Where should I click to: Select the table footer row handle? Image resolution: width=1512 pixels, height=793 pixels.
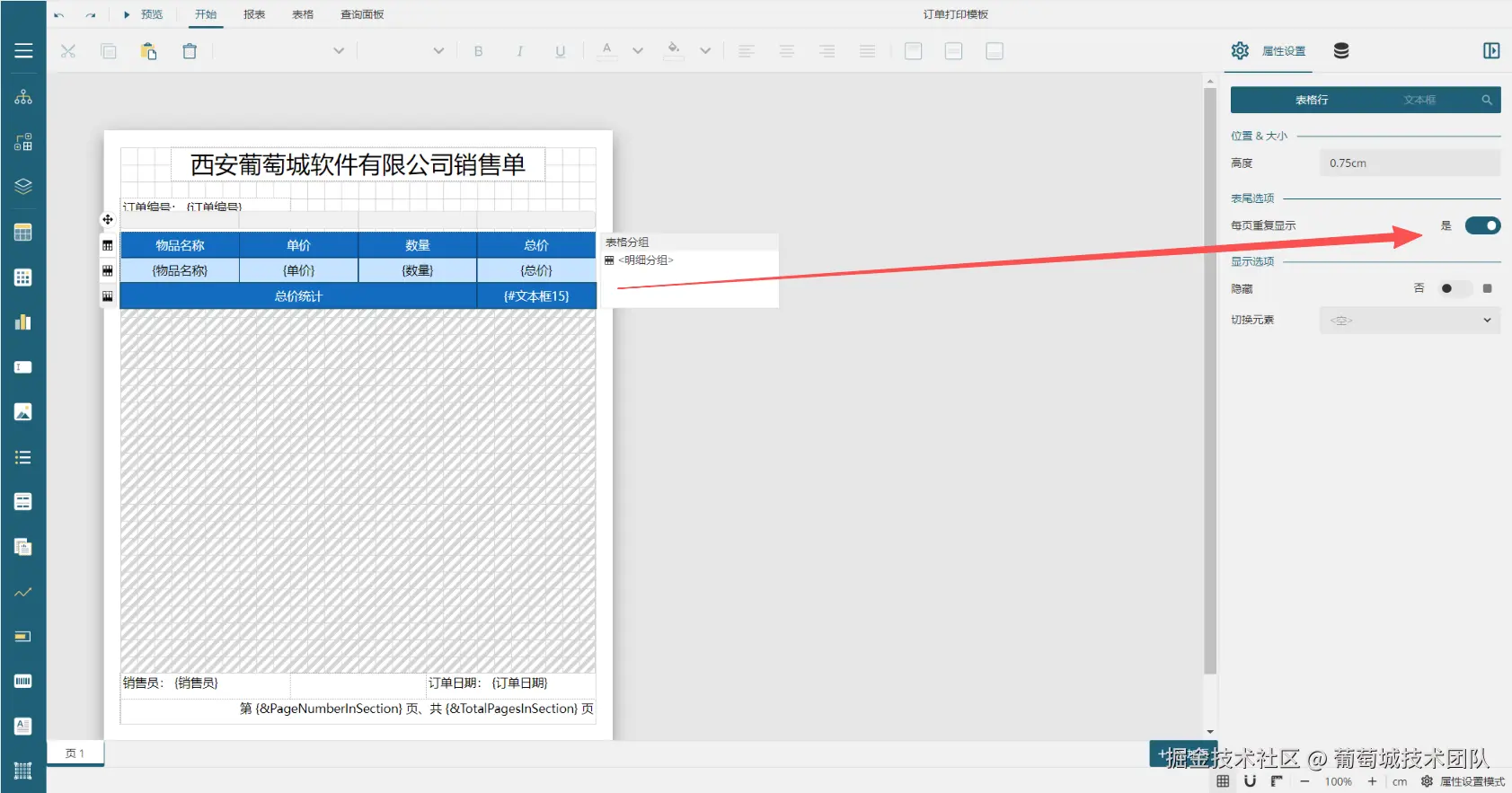click(x=108, y=296)
